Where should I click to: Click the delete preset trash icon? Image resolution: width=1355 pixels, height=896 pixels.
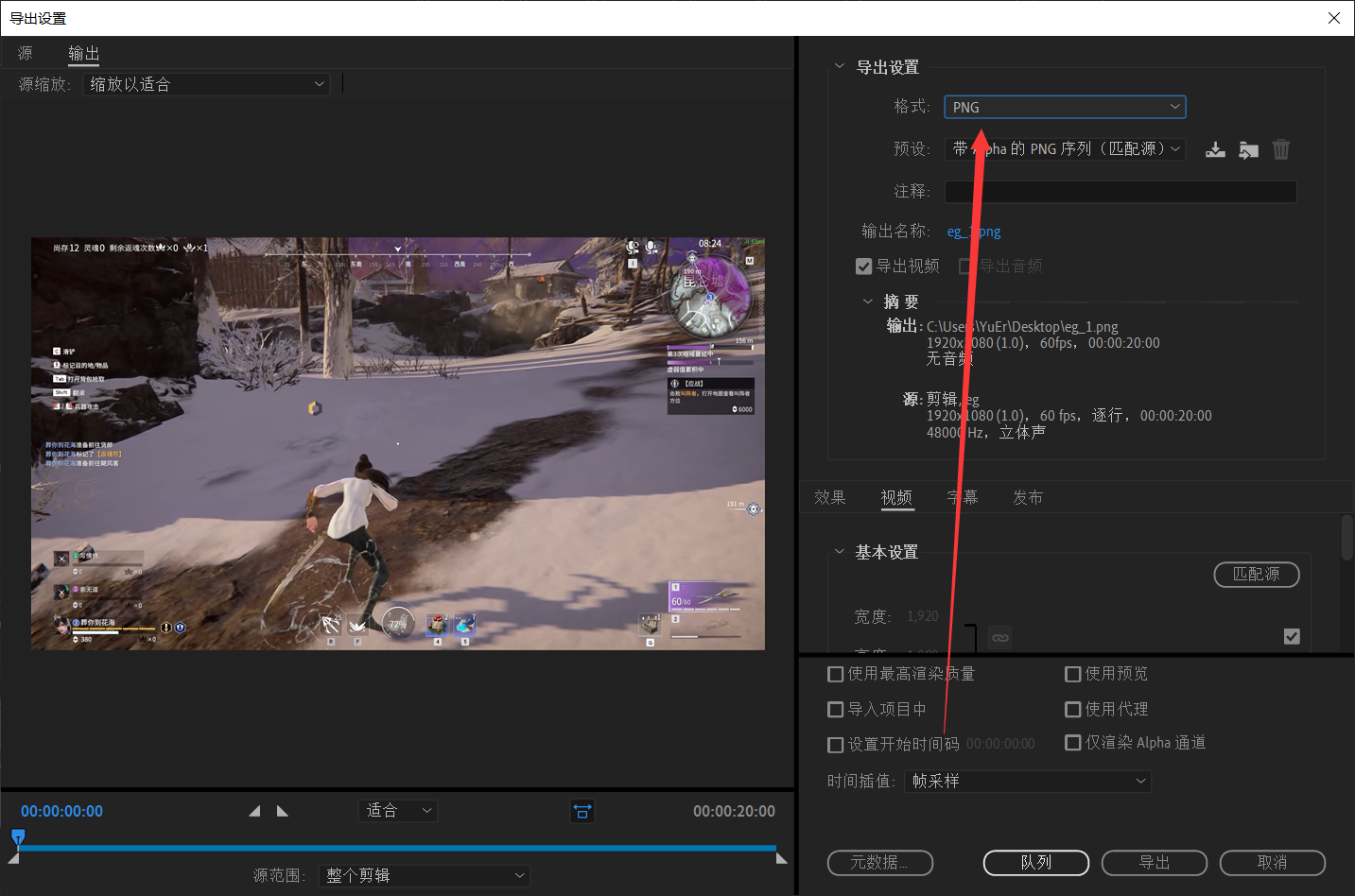[x=1281, y=149]
